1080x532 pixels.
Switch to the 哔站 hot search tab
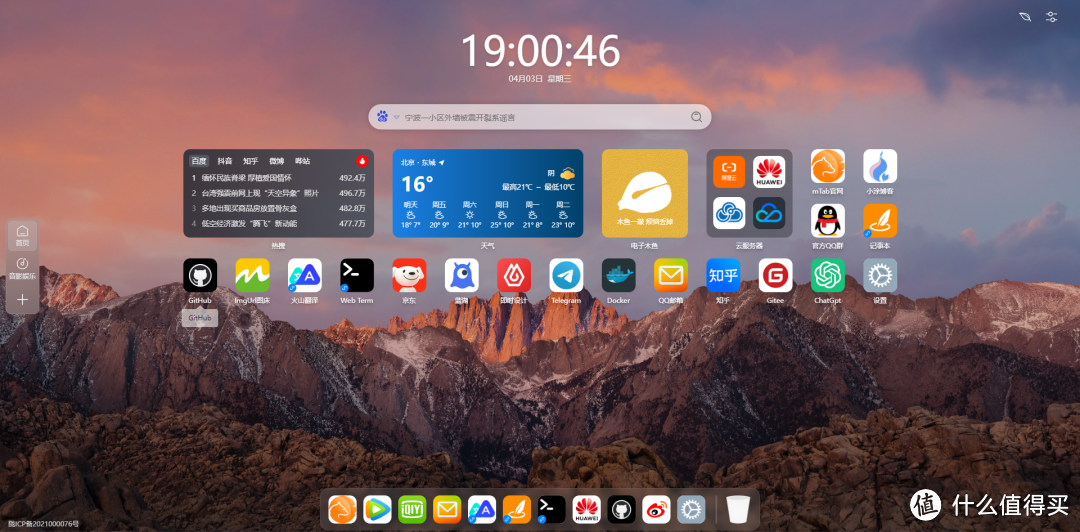302,161
